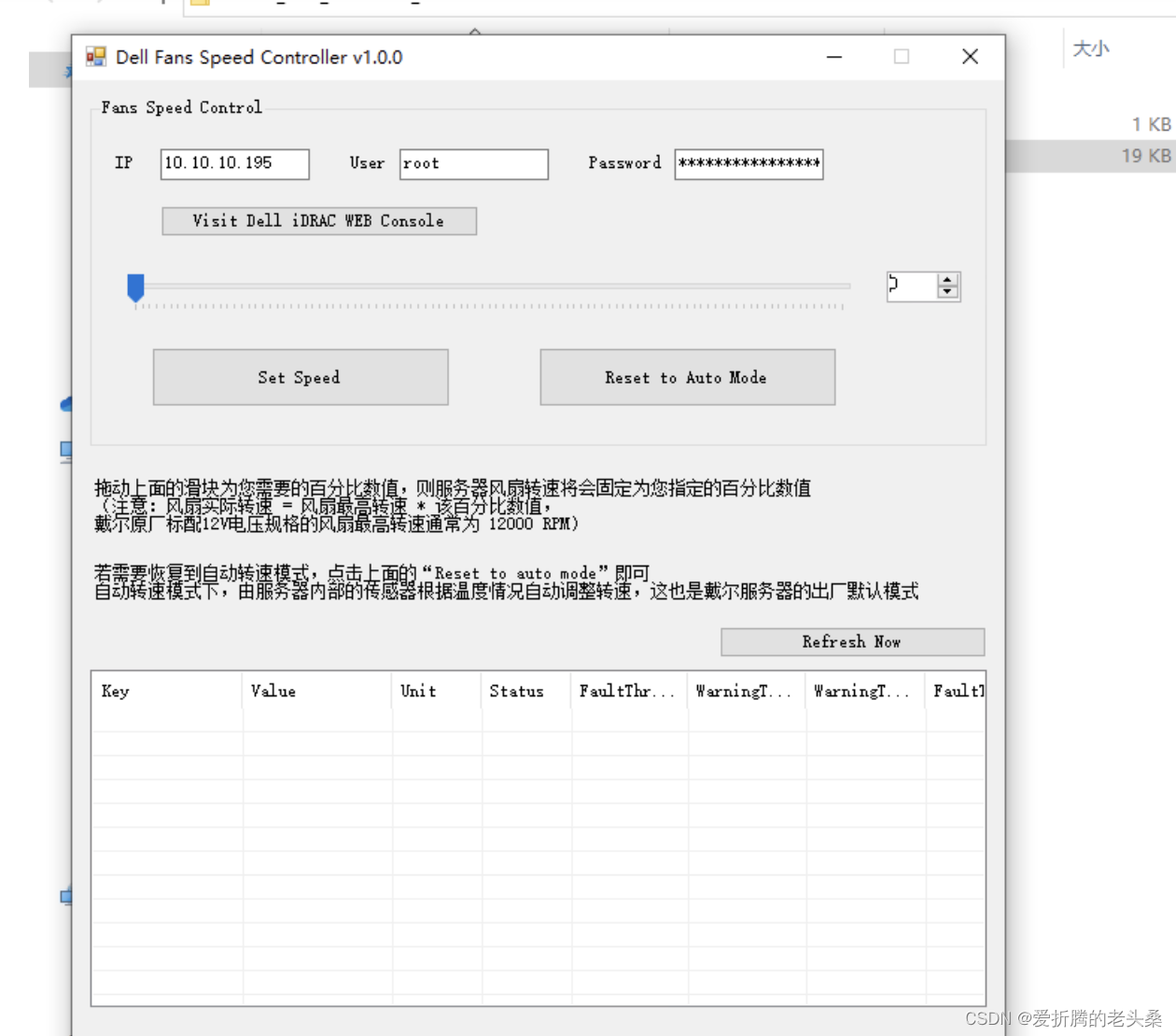Edit the IP address field
Screen dimensions: 1176x1036
coord(234,163)
